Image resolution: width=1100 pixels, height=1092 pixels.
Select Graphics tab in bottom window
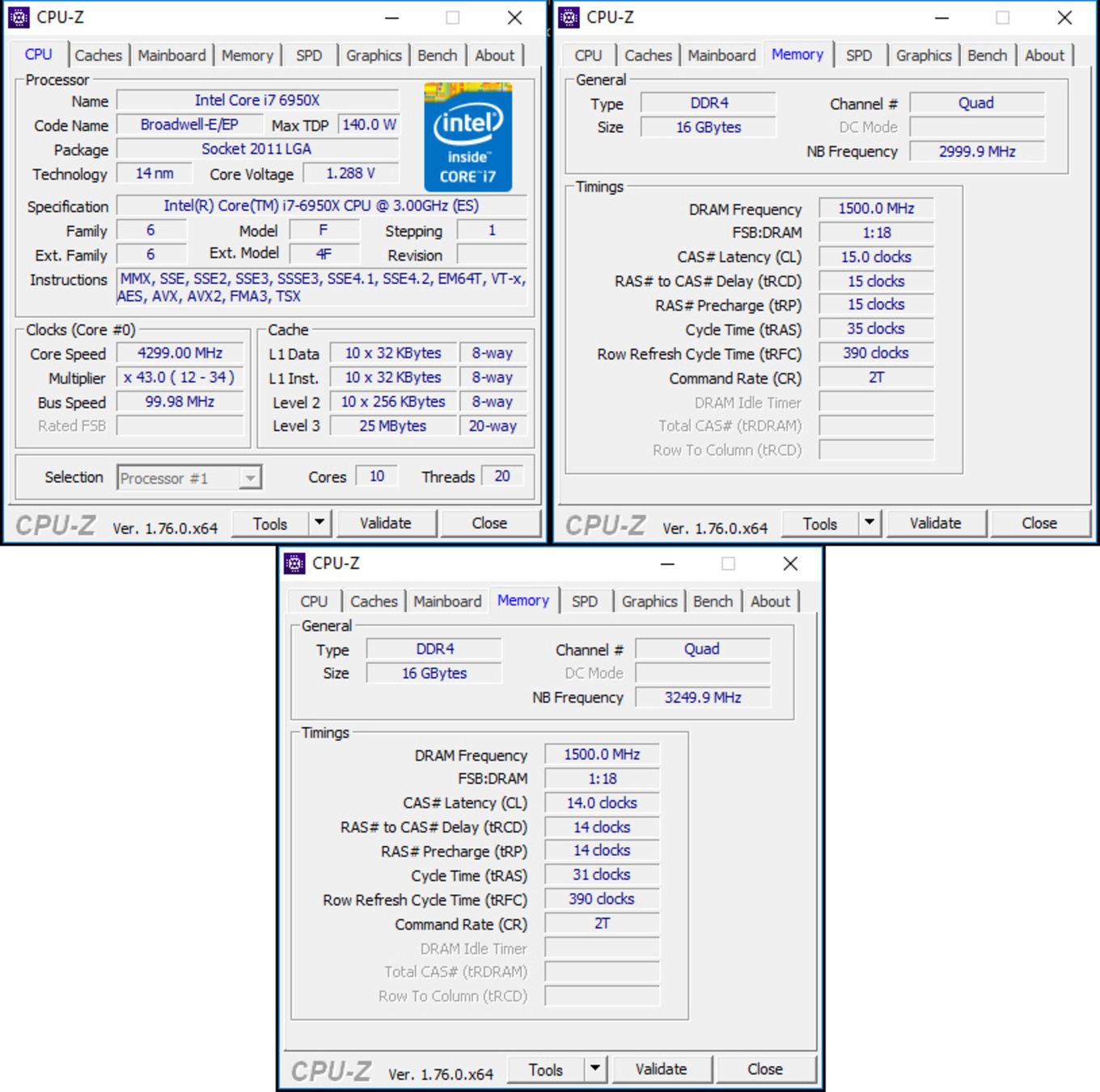pyautogui.click(x=649, y=601)
